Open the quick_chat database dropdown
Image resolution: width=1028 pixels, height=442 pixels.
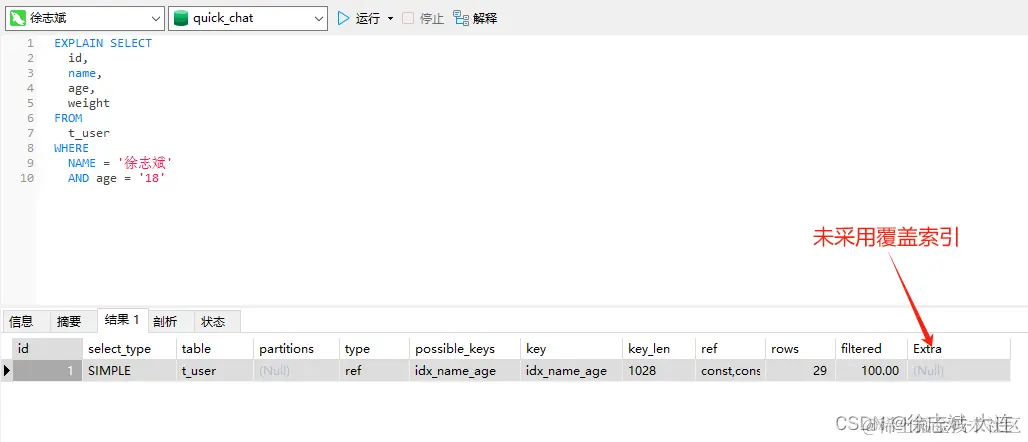click(248, 18)
